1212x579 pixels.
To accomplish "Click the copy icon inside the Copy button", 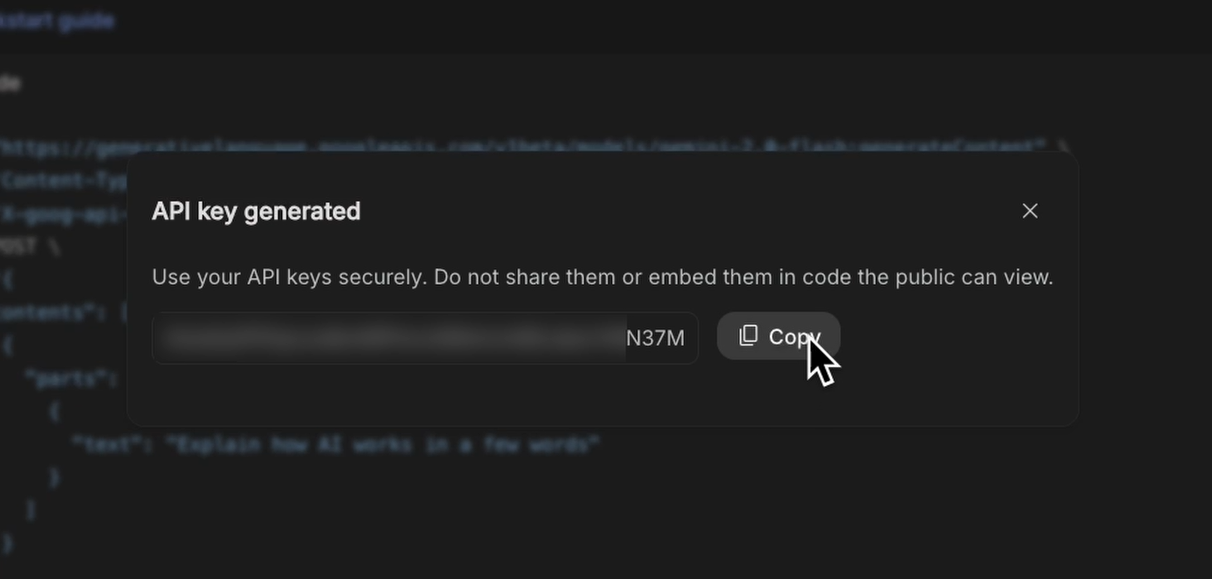I will pyautogui.click(x=747, y=336).
